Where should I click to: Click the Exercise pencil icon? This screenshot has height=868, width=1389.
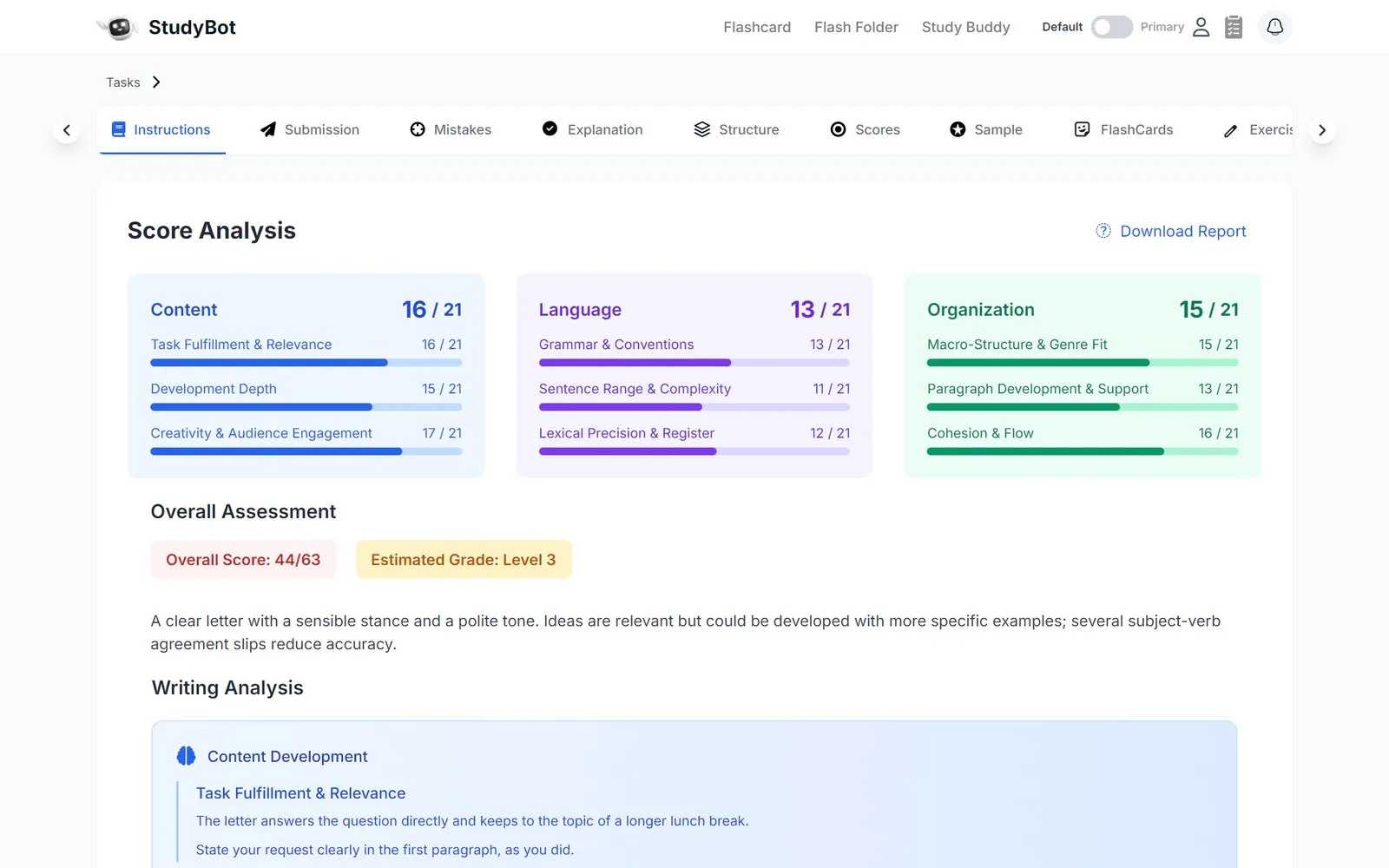1230,130
